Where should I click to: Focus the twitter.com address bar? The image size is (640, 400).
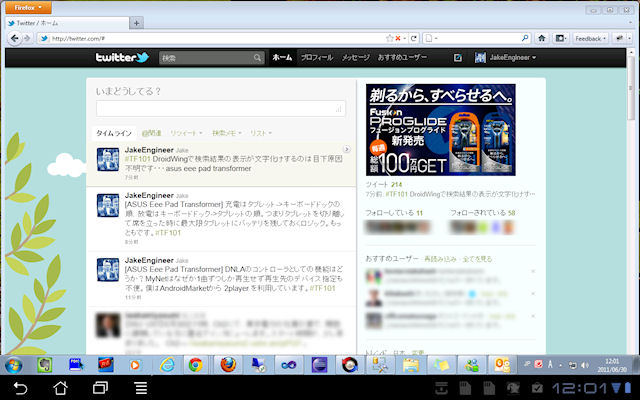point(212,38)
